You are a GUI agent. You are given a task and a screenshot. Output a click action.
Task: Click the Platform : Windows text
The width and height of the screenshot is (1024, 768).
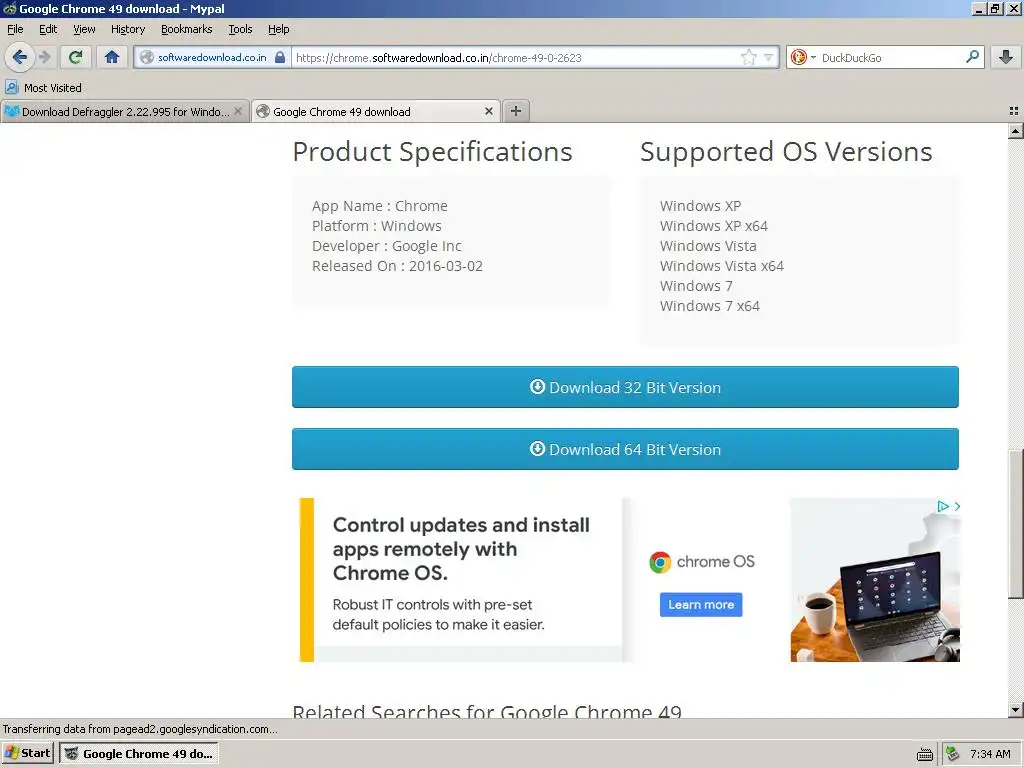click(x=376, y=226)
